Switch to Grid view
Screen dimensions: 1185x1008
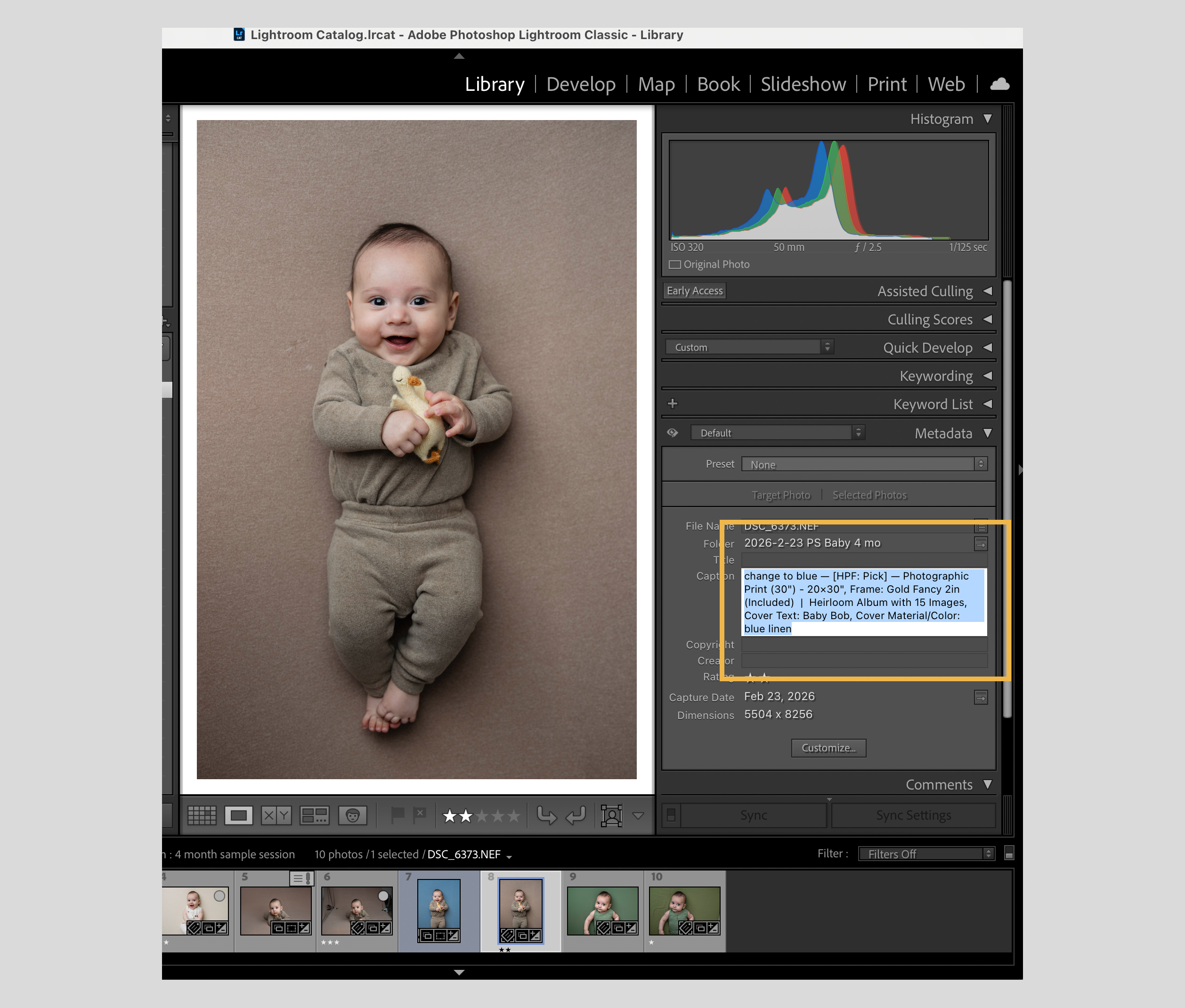coord(202,815)
